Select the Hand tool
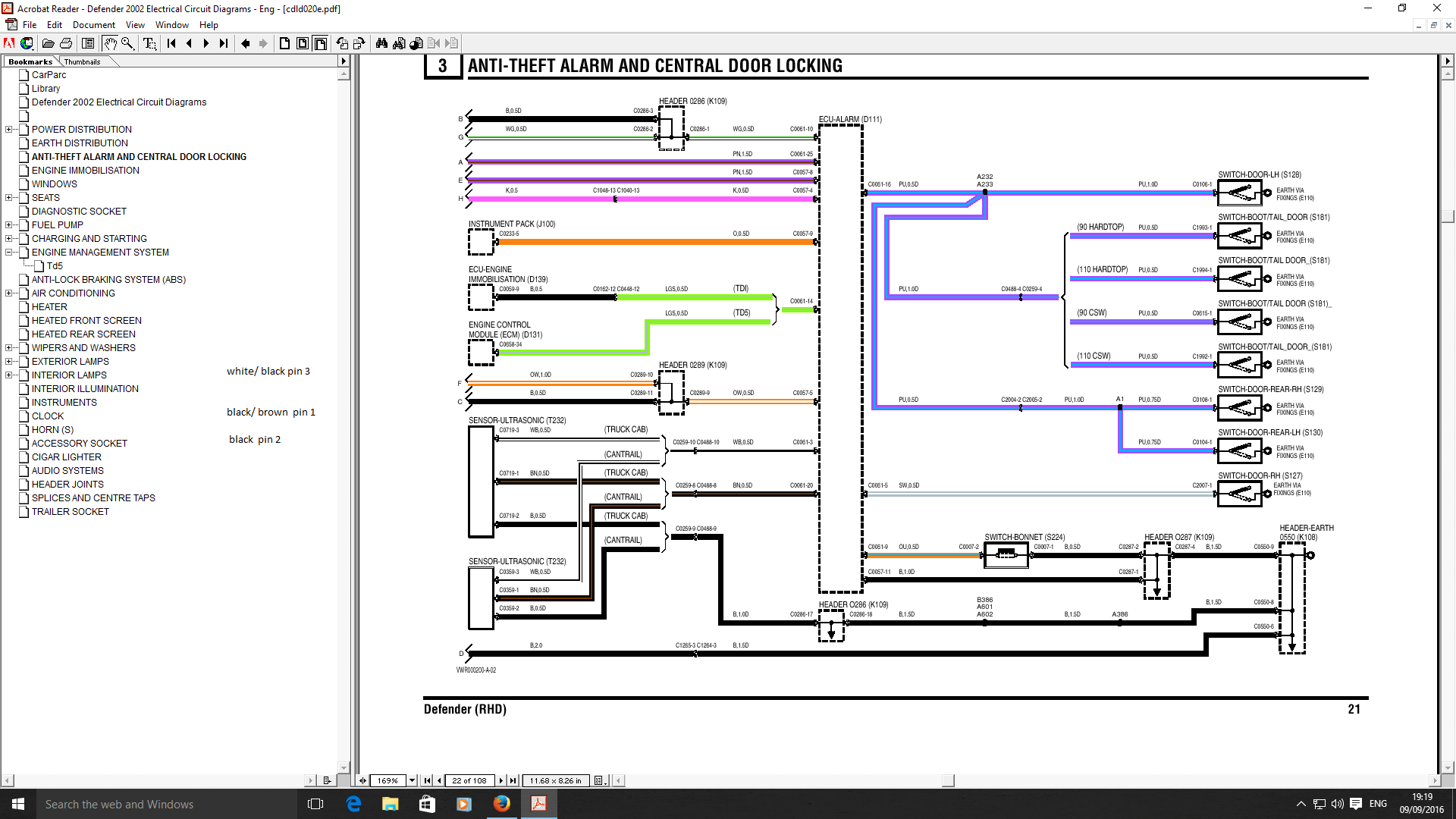1456x819 pixels. pyautogui.click(x=110, y=43)
